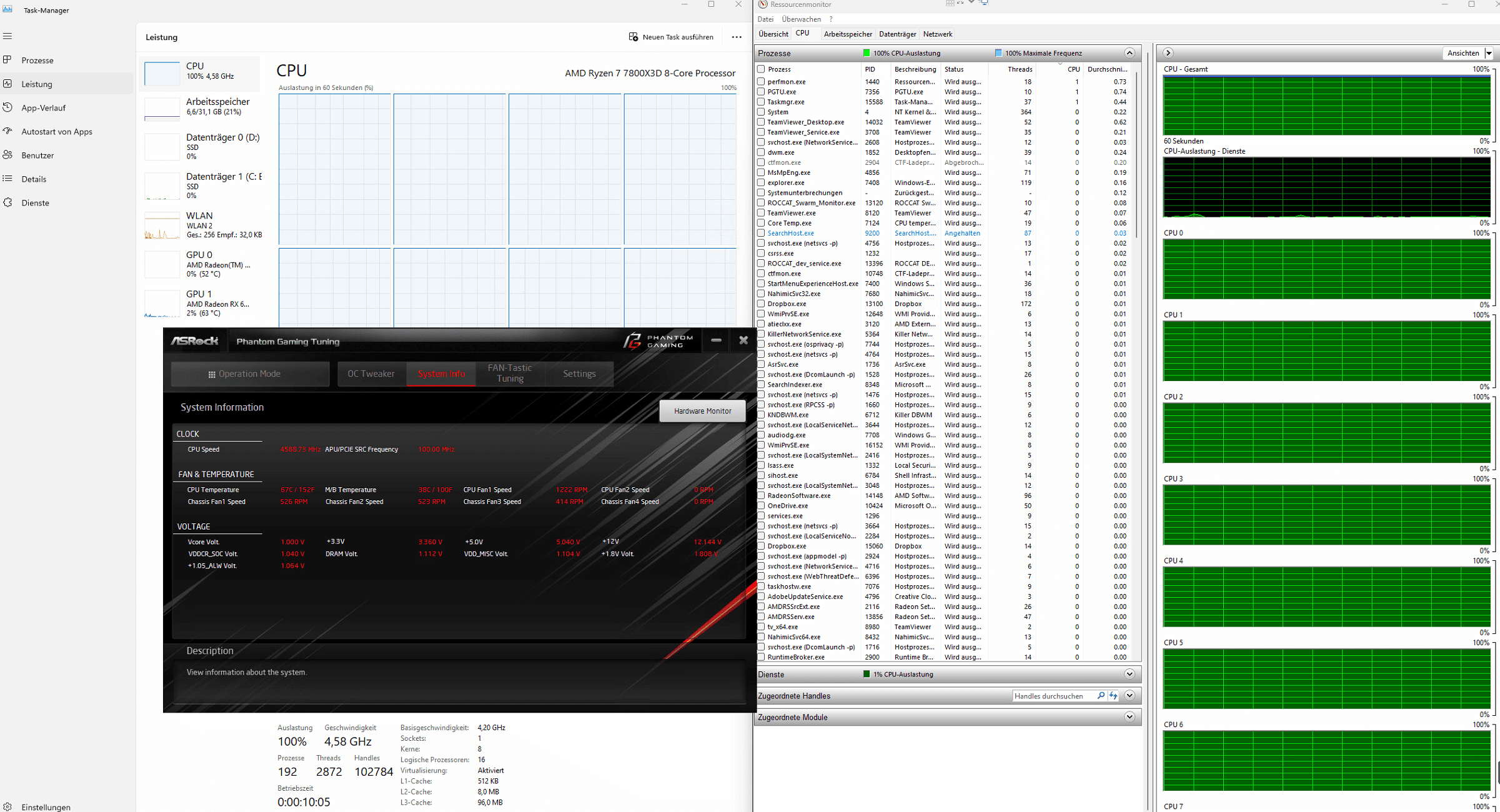Switch to Netzwerk tab in Ressourcenmonitor
The width and height of the screenshot is (1500, 812).
(x=938, y=34)
